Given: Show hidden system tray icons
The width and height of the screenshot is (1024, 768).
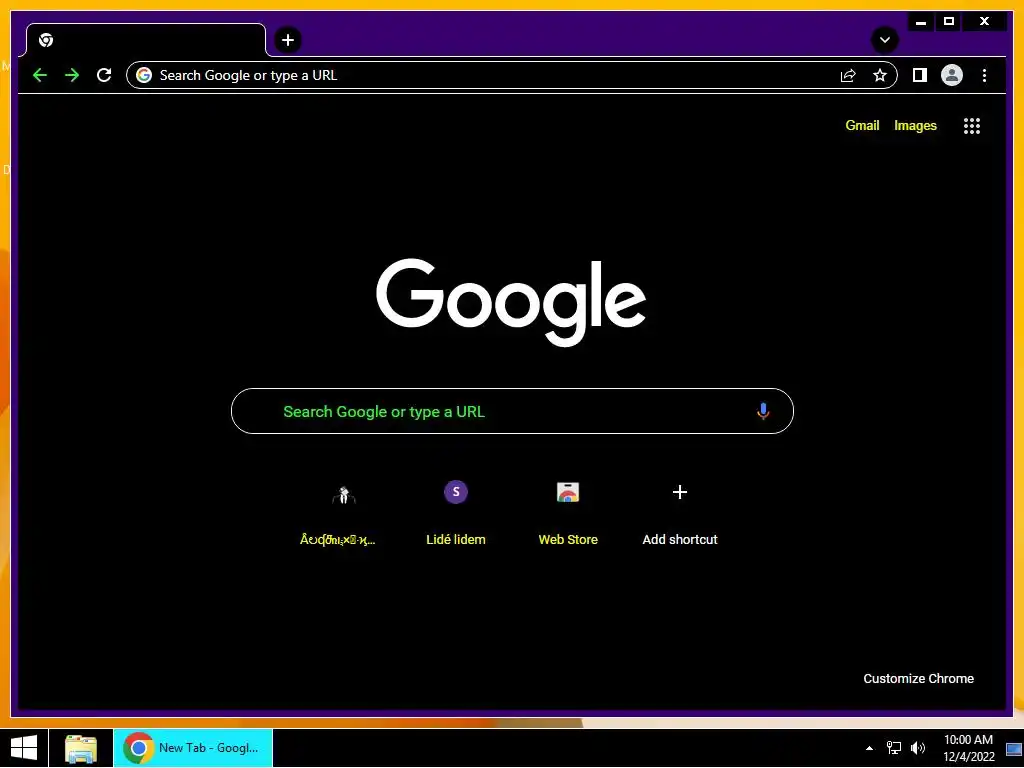Looking at the screenshot, I should [x=869, y=748].
